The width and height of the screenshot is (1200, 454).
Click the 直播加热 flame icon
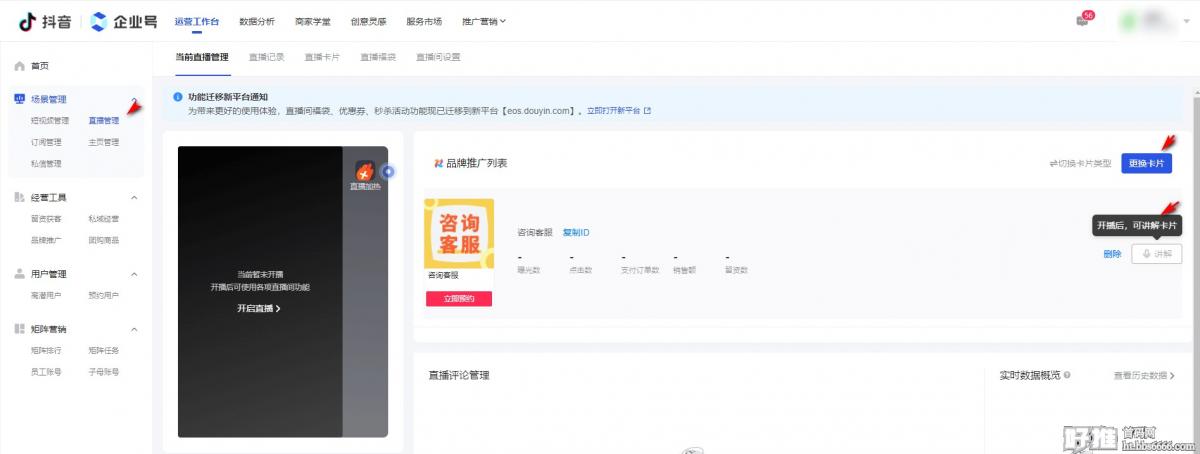pos(365,172)
